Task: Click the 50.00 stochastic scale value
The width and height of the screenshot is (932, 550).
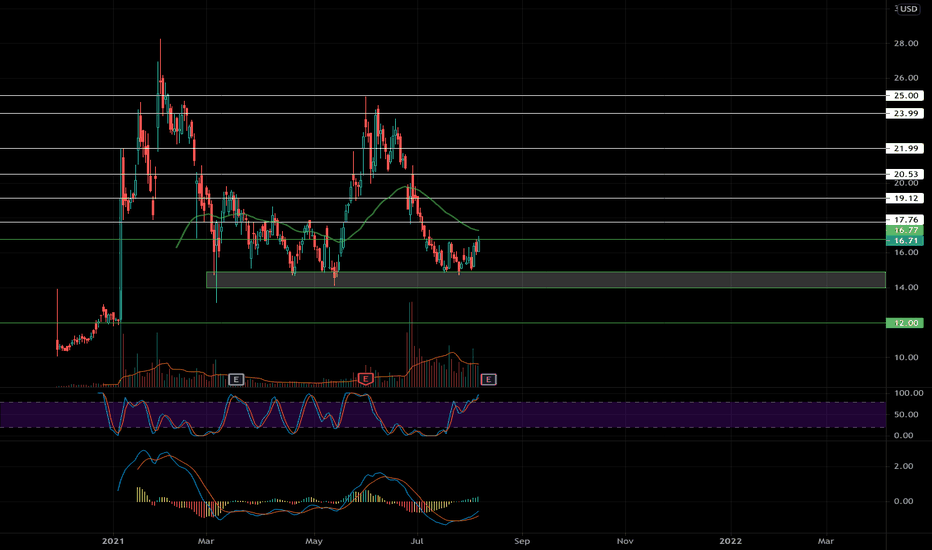Action: point(906,414)
